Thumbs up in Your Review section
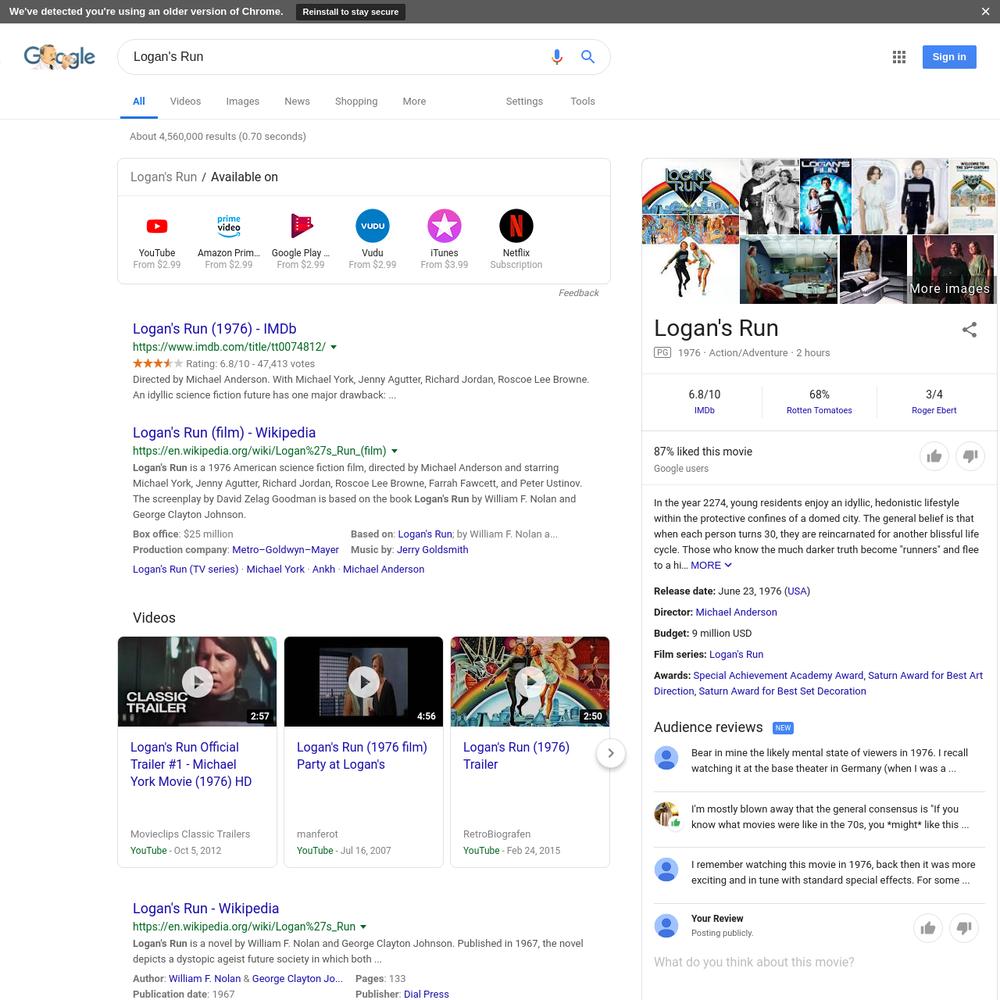The width and height of the screenshot is (1000, 1000). point(928,928)
